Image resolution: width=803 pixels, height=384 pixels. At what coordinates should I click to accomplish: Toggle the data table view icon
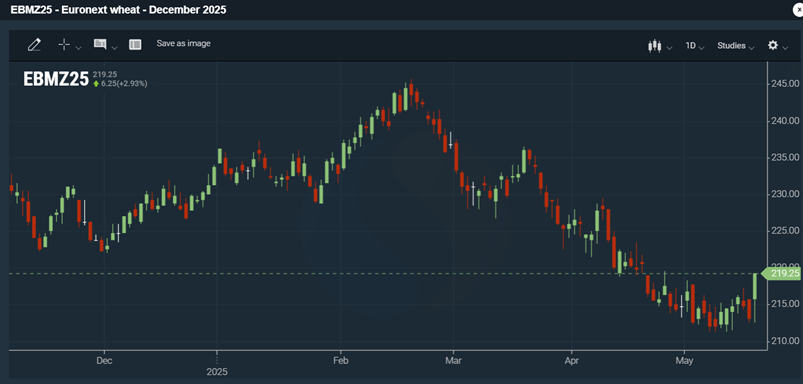click(x=135, y=45)
